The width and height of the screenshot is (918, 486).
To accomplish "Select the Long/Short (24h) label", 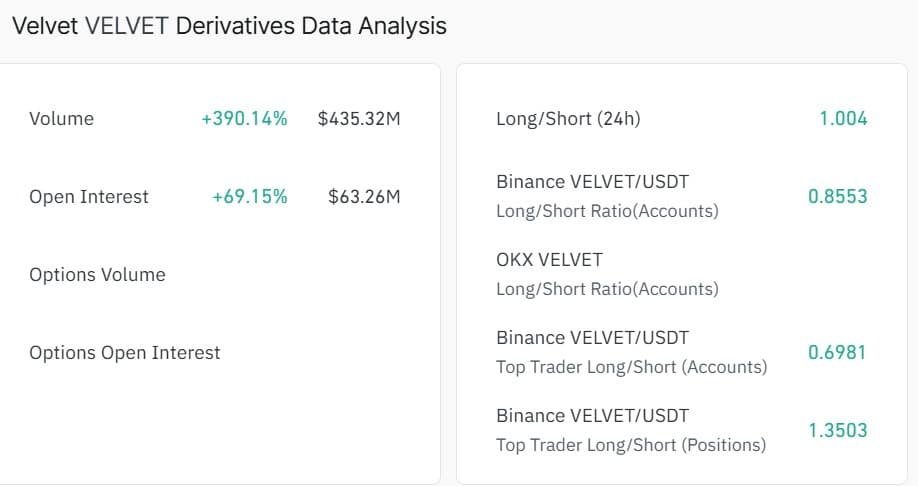I will 568,119.
